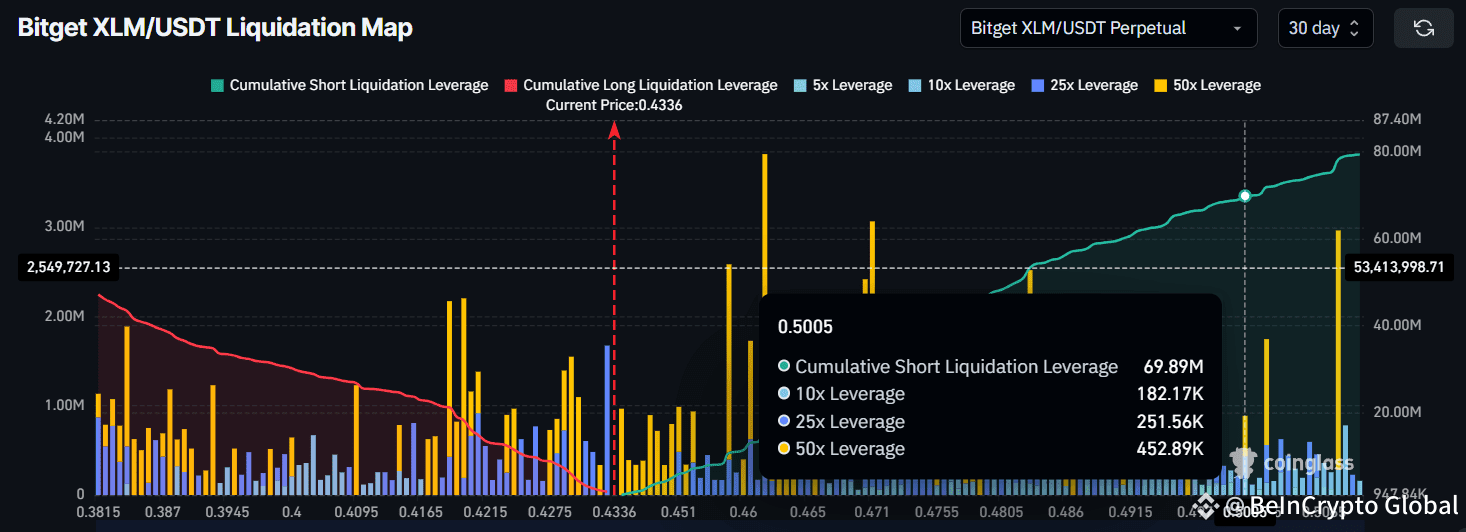The image size is (1466, 532).
Task: Open the Bitget XLM/USDT Perpetual dropdown
Action: coord(1107,28)
